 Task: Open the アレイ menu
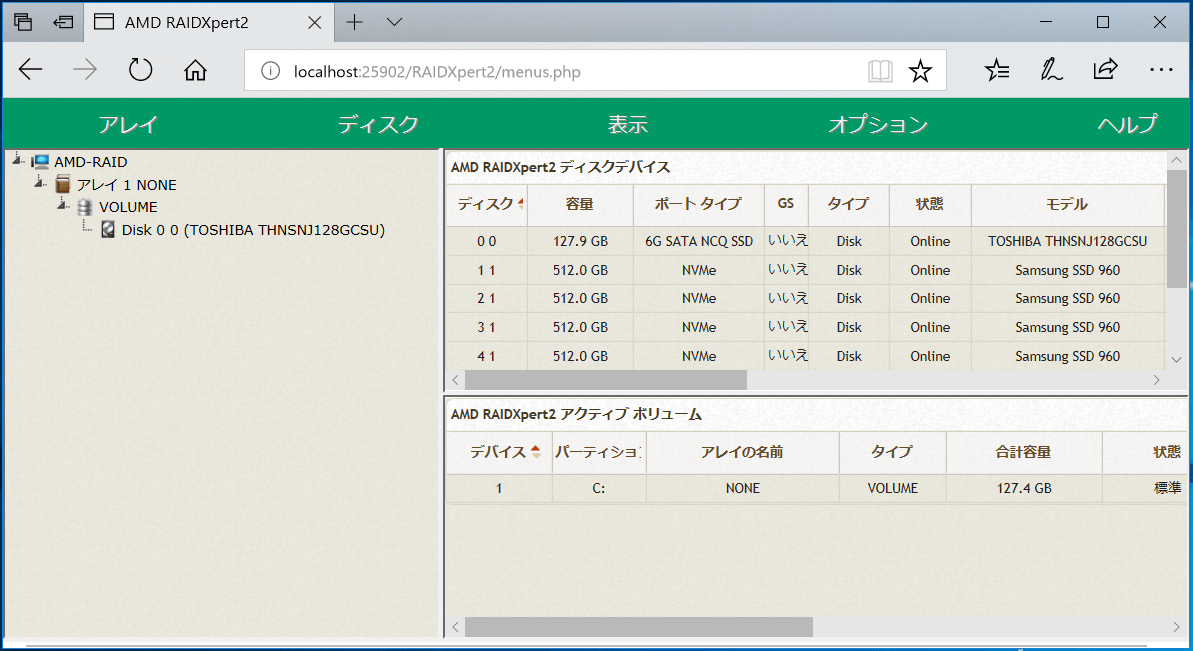click(x=128, y=124)
